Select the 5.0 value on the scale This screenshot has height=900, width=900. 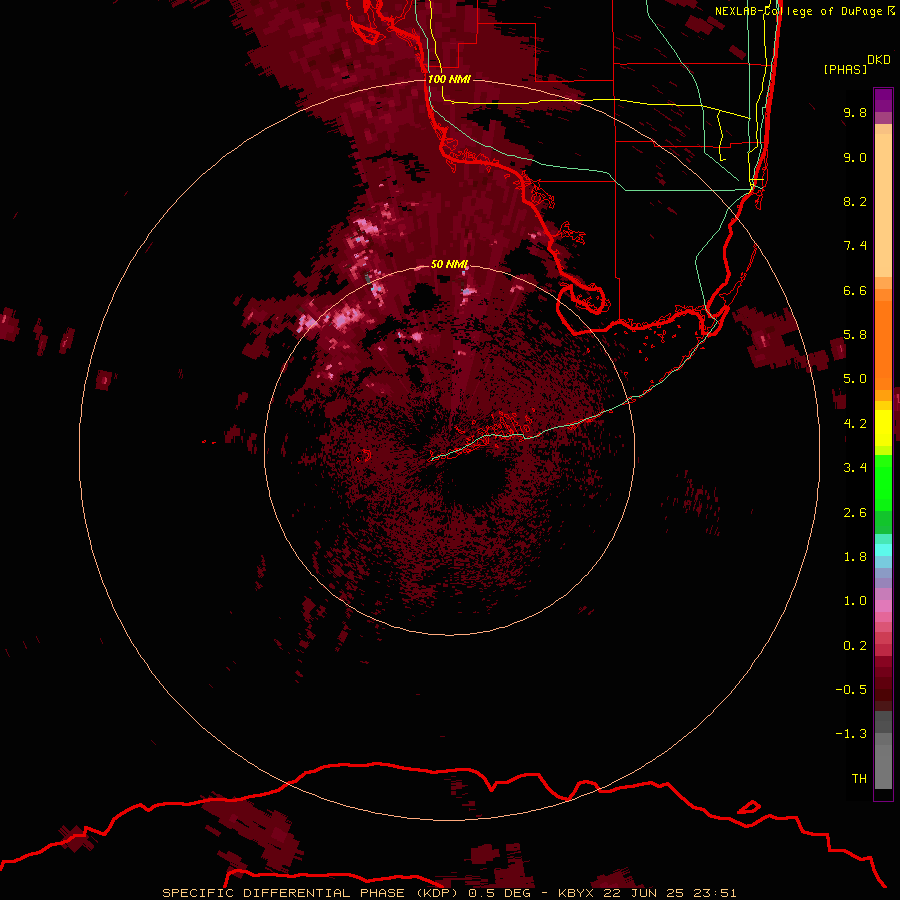coord(855,379)
